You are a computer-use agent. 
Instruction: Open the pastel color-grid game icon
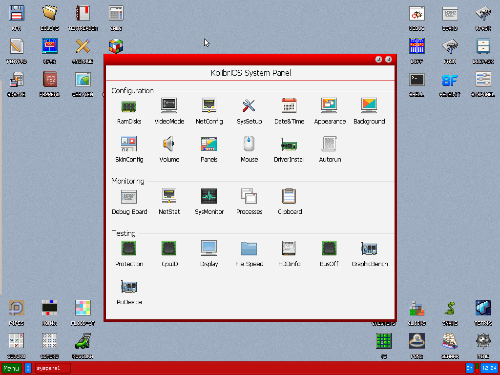[83, 308]
